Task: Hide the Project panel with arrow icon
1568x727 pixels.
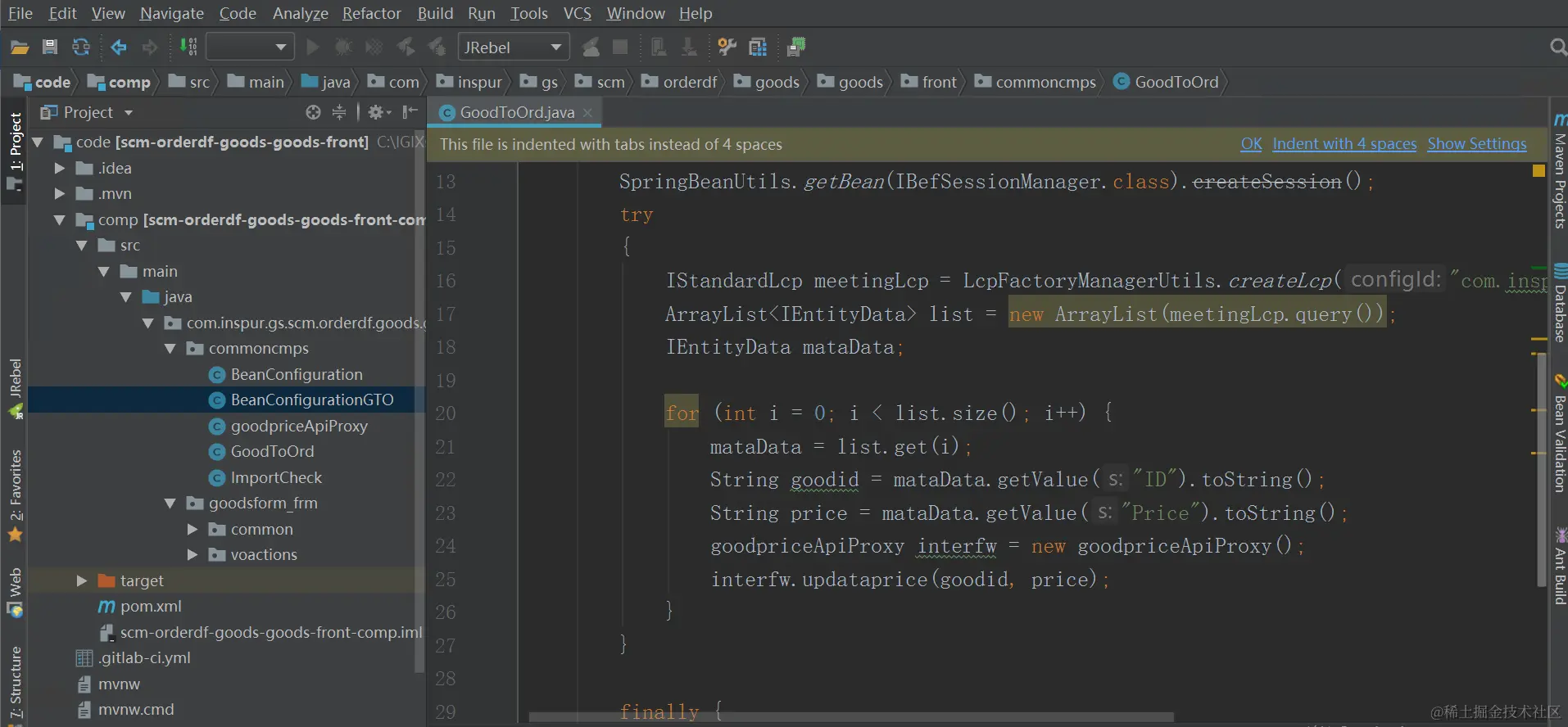Action: (x=410, y=112)
